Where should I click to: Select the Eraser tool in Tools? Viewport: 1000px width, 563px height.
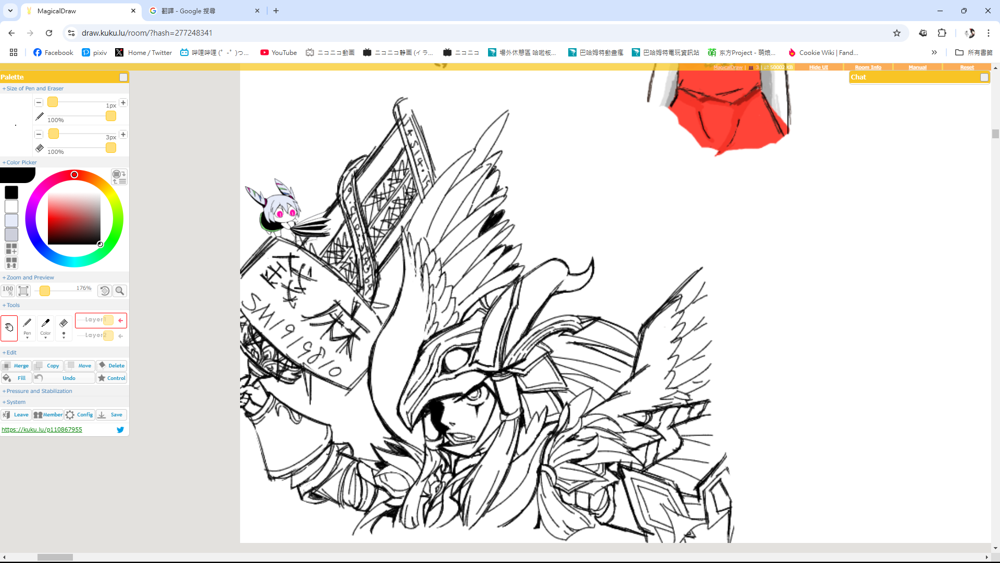(x=63, y=326)
